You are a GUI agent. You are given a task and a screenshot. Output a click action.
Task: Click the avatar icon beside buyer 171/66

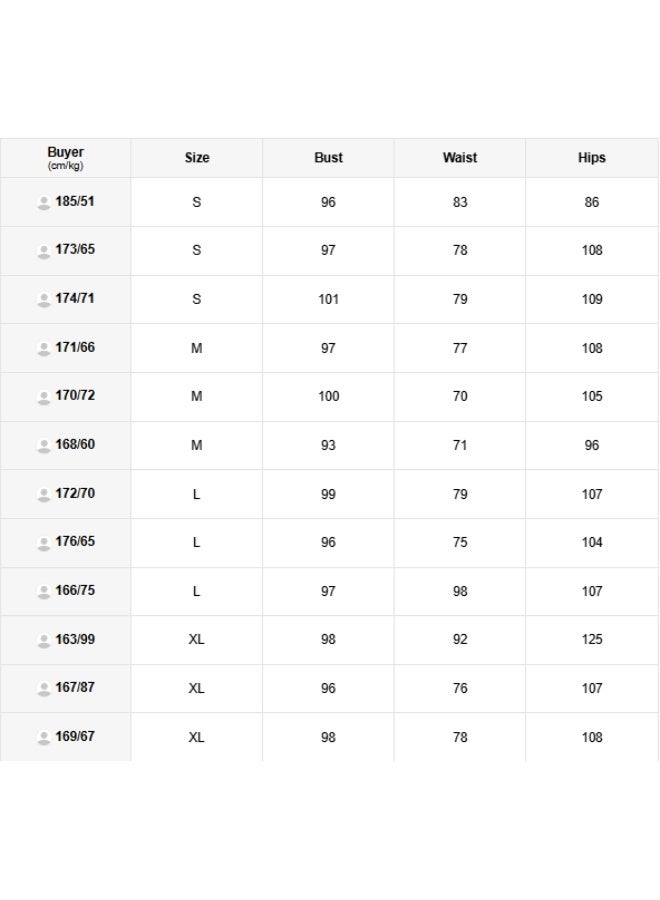tap(44, 348)
